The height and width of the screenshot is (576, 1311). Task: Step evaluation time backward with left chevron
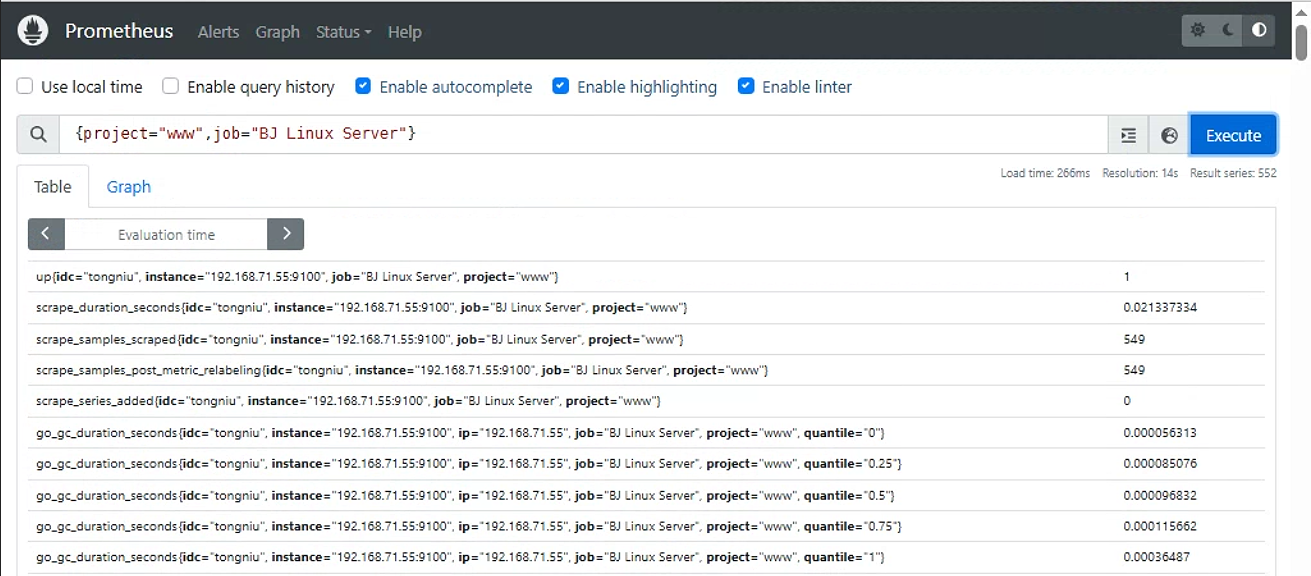(x=46, y=234)
